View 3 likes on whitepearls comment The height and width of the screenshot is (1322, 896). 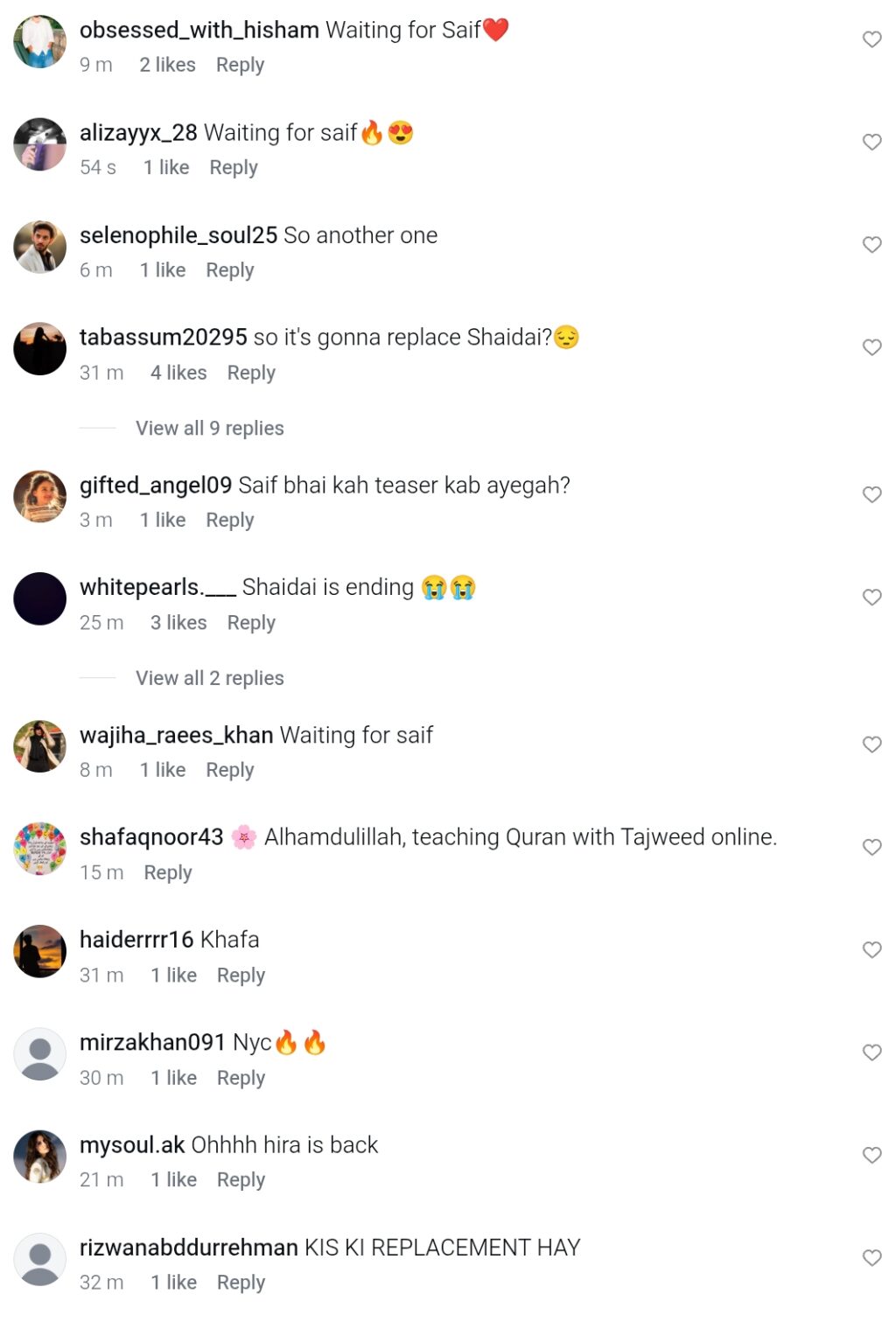tap(178, 623)
